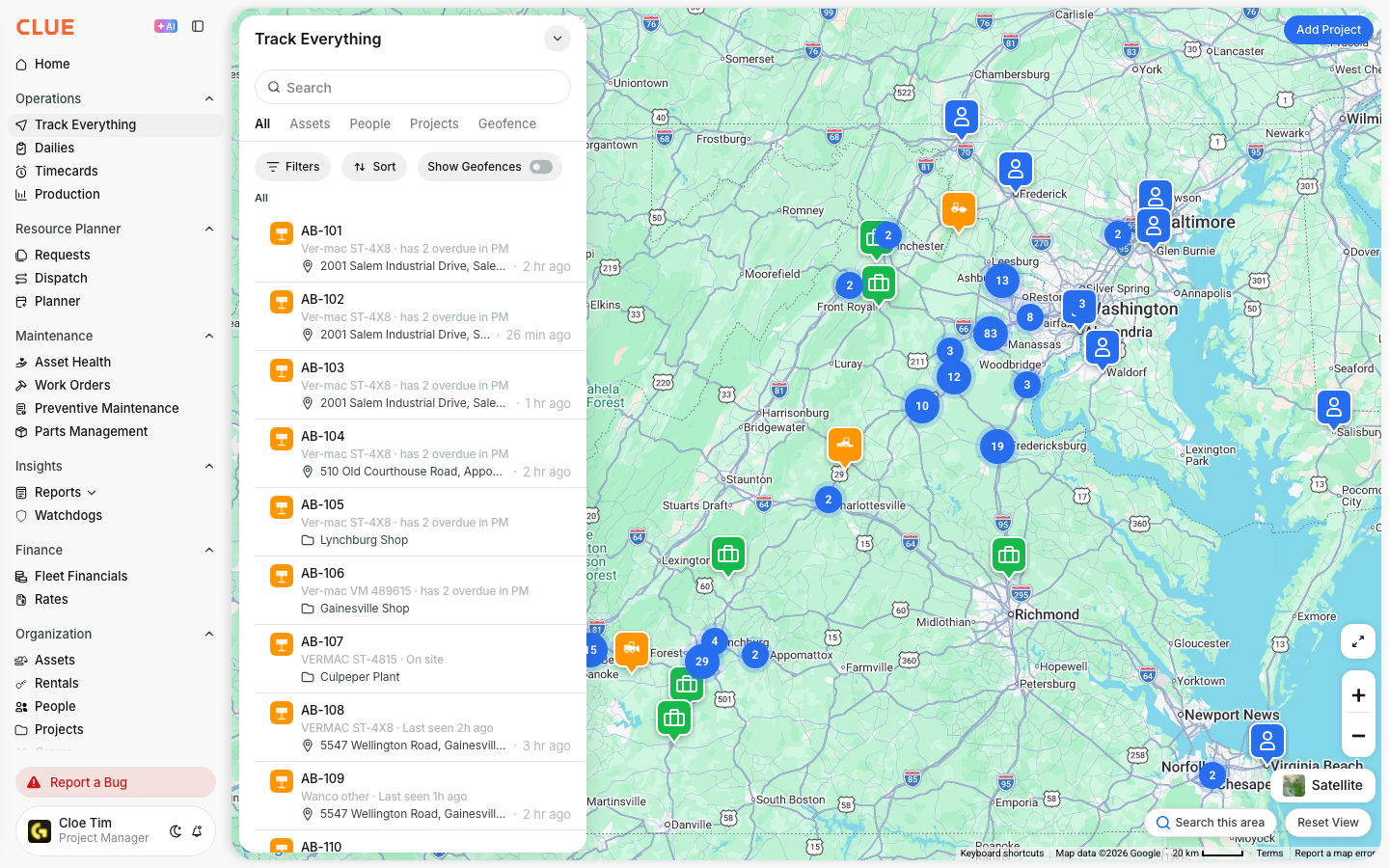This screenshot has width=1389, height=868.
Task: Collapse the Maintenance section
Action: tap(209, 336)
